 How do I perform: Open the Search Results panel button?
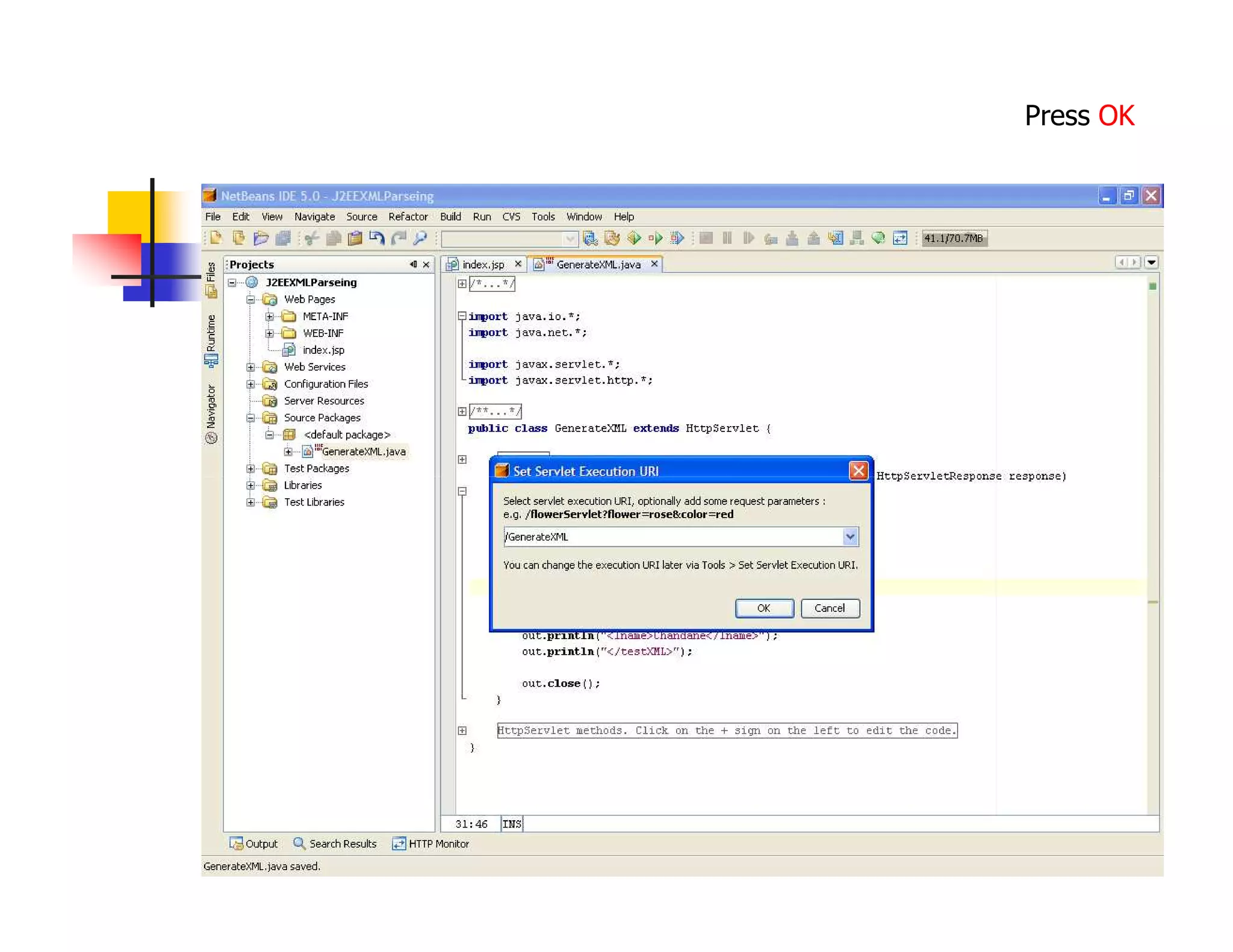point(335,844)
